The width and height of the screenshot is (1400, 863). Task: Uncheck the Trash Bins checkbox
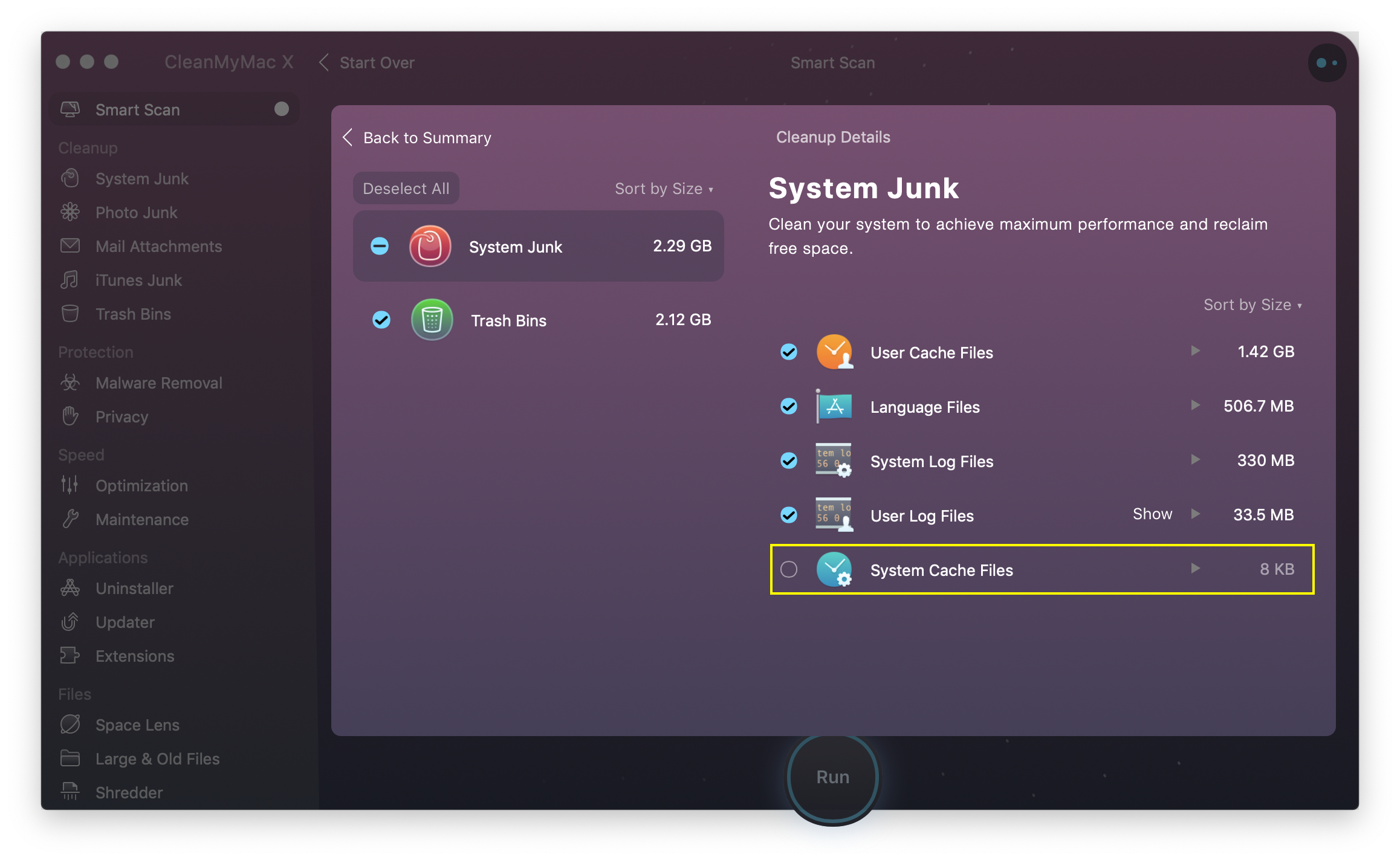[x=381, y=320]
